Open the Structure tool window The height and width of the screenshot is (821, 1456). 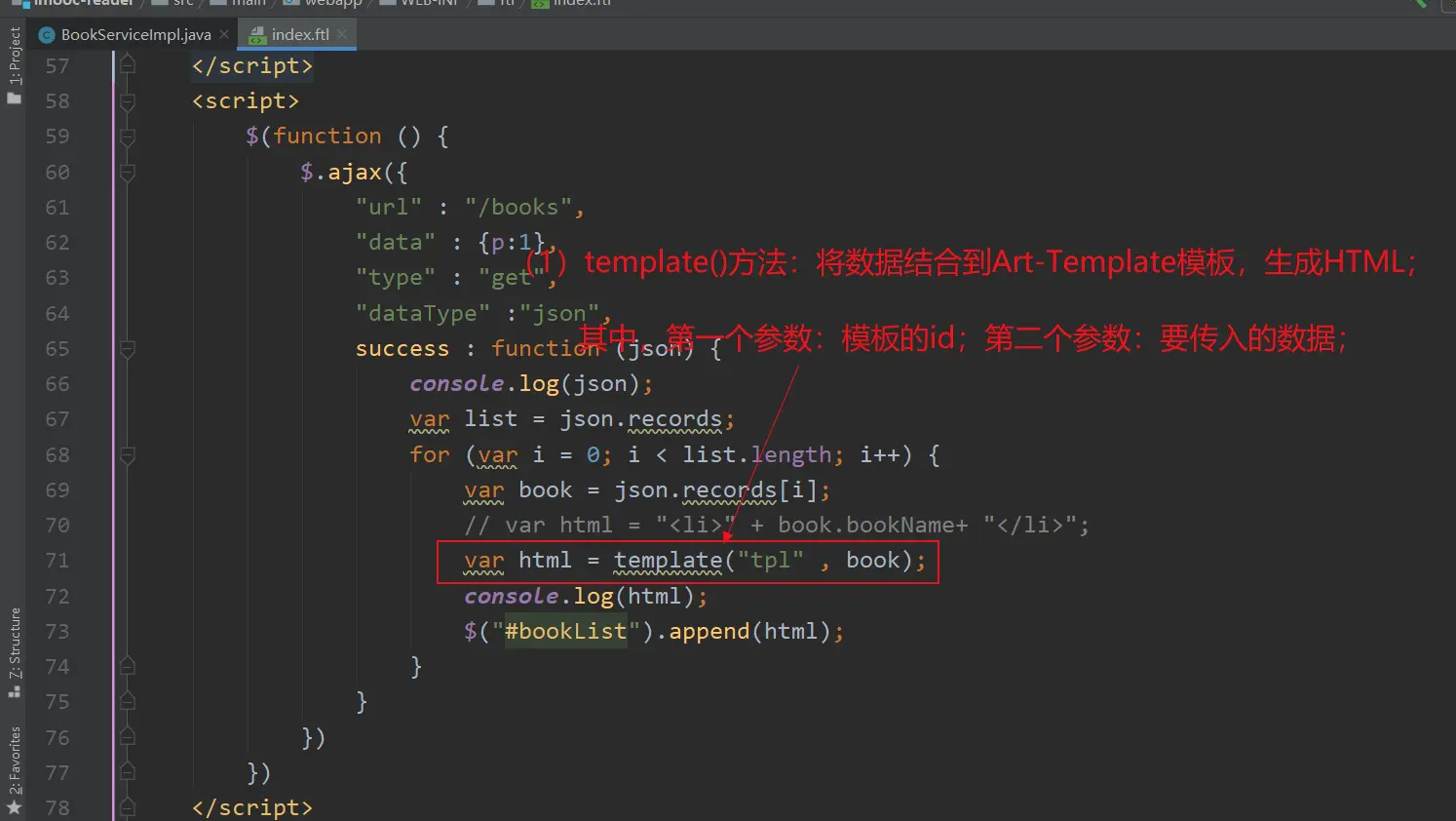pyautogui.click(x=14, y=651)
